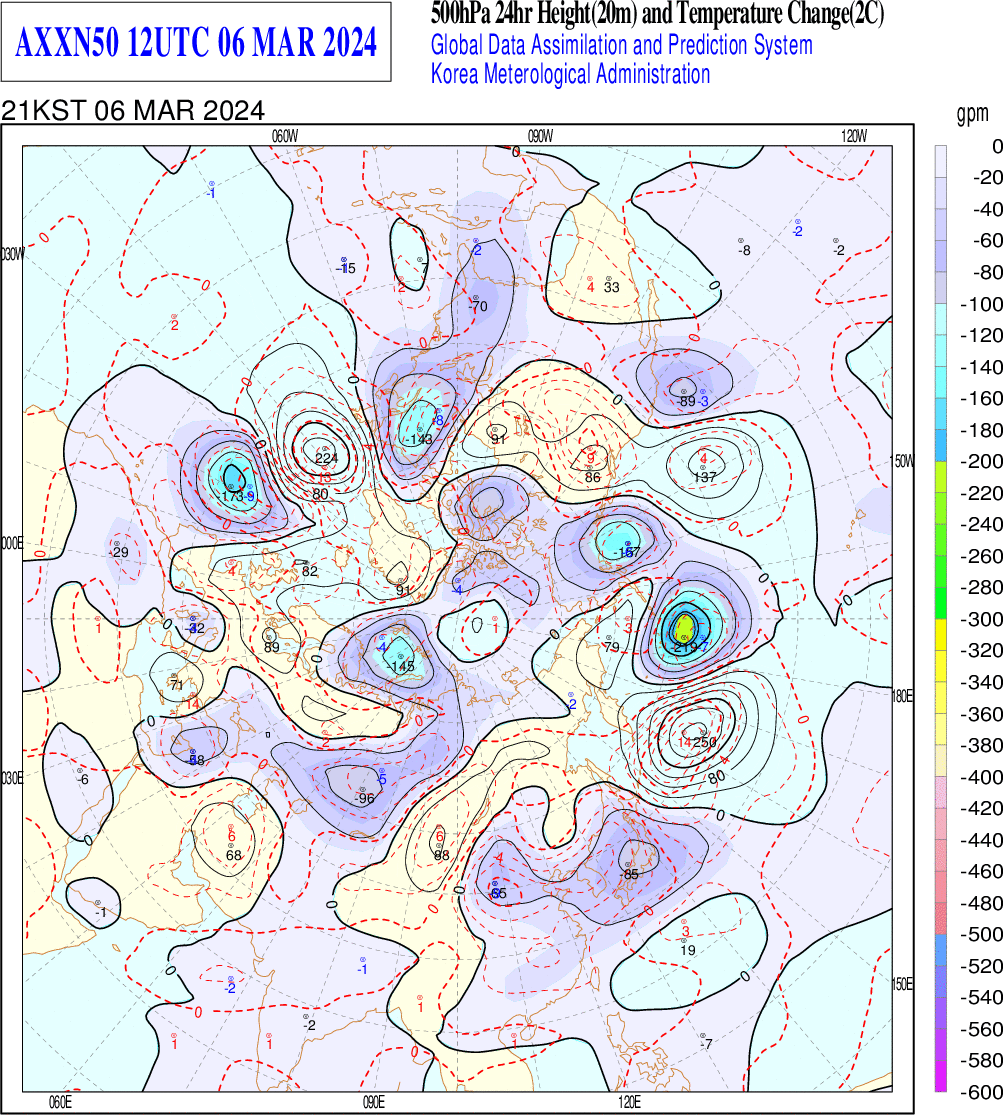Click the height change value "19"
Viewport: 1003px width, 1115px height.
(688, 950)
